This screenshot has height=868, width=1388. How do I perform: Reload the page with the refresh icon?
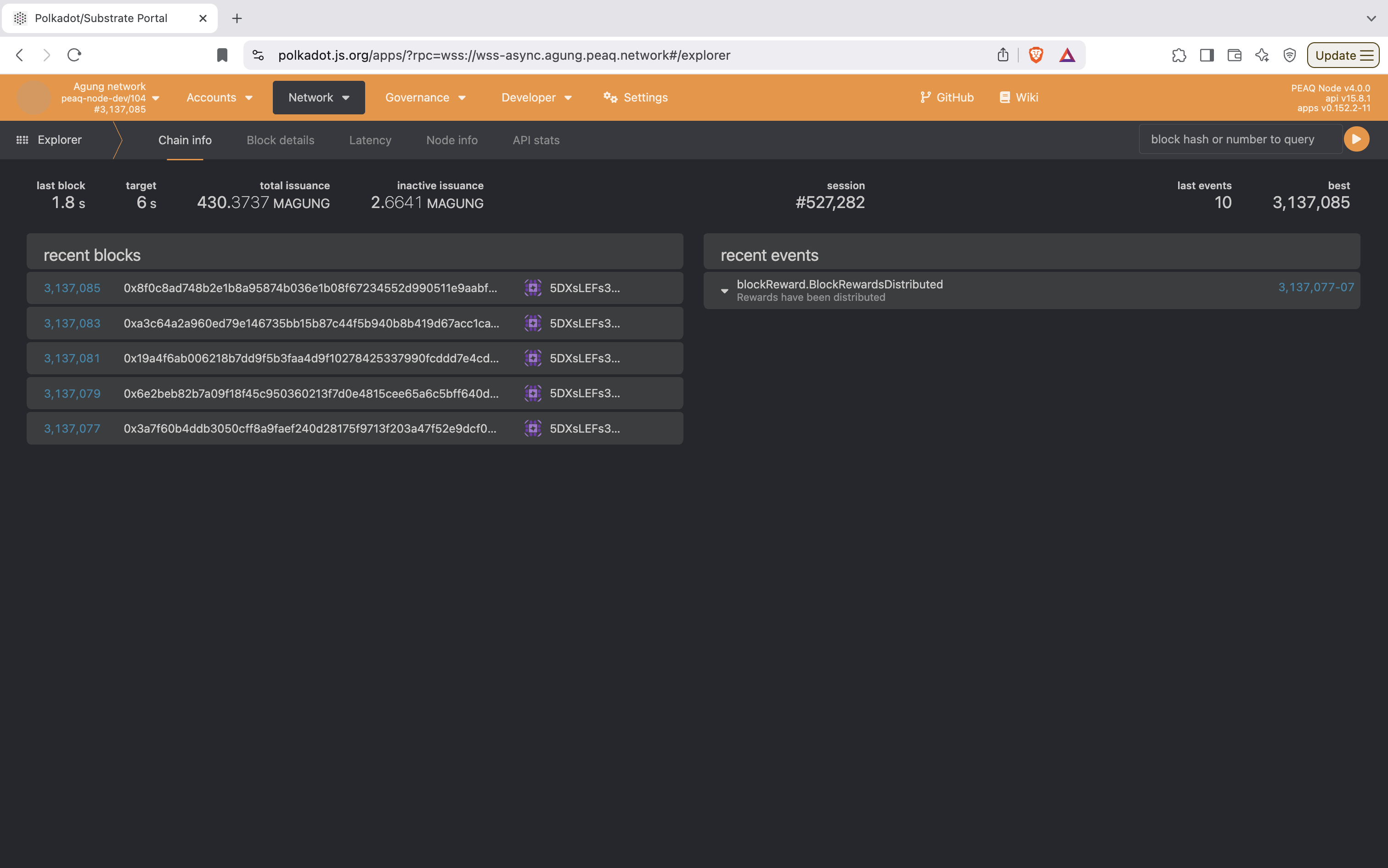point(74,55)
